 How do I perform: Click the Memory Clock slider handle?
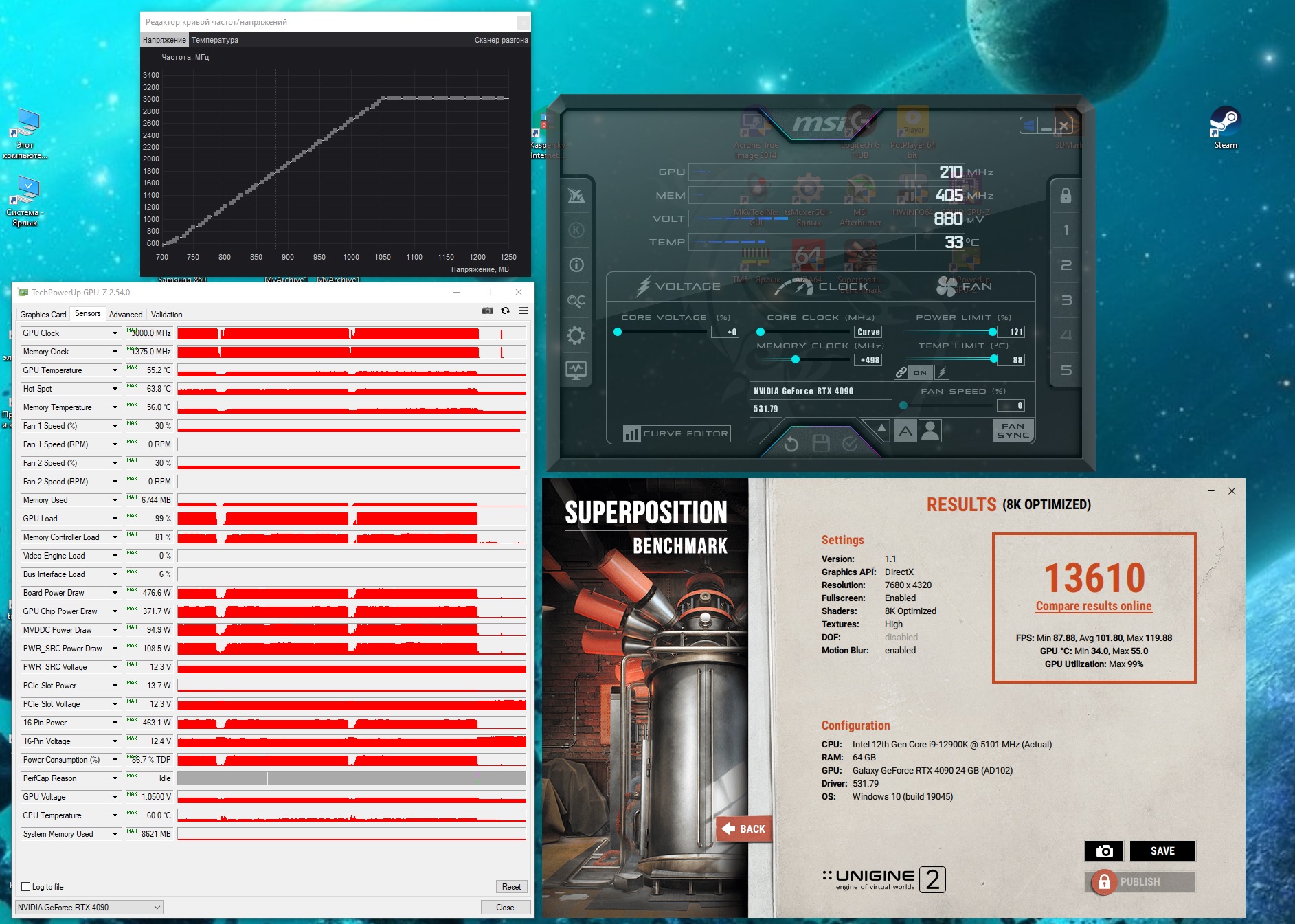click(796, 359)
